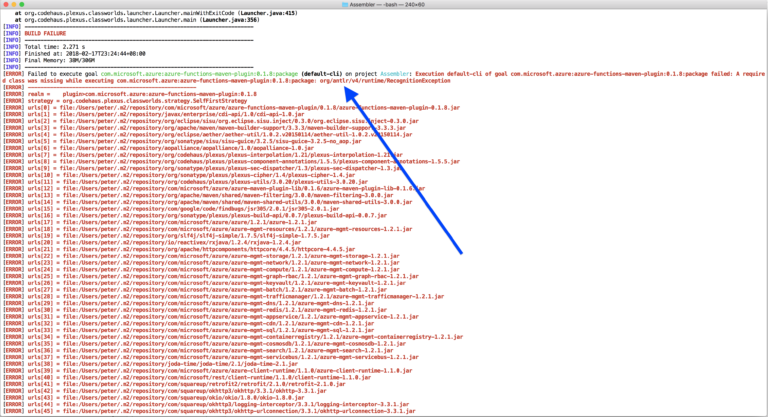Viewport: 768px width, 417px height.
Task: Click the urls[31] azure-mgmt-appservice line
Action: 211,317
